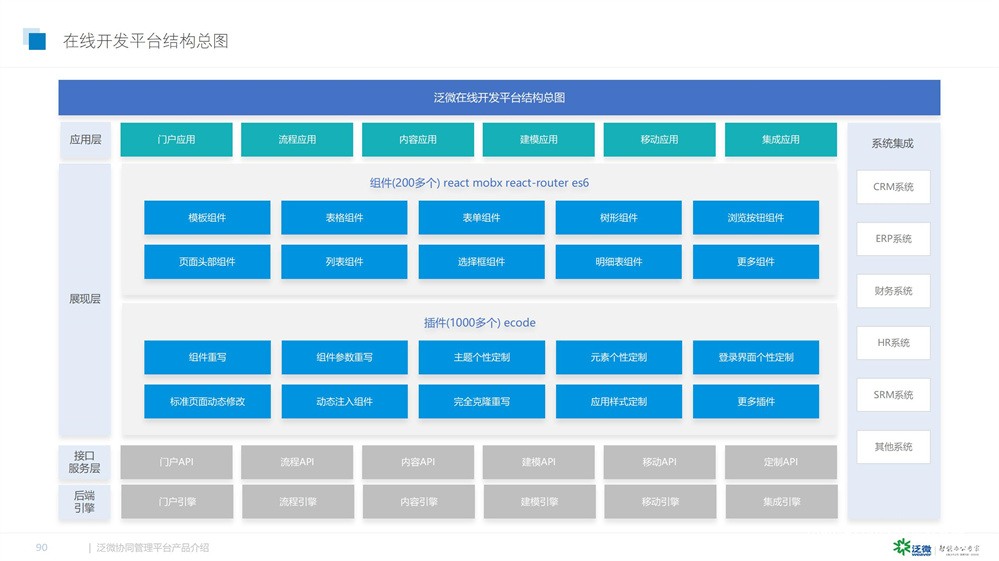The height and width of the screenshot is (561, 999).
Task: Click the 组件重写 plugin block
Action: [207, 357]
